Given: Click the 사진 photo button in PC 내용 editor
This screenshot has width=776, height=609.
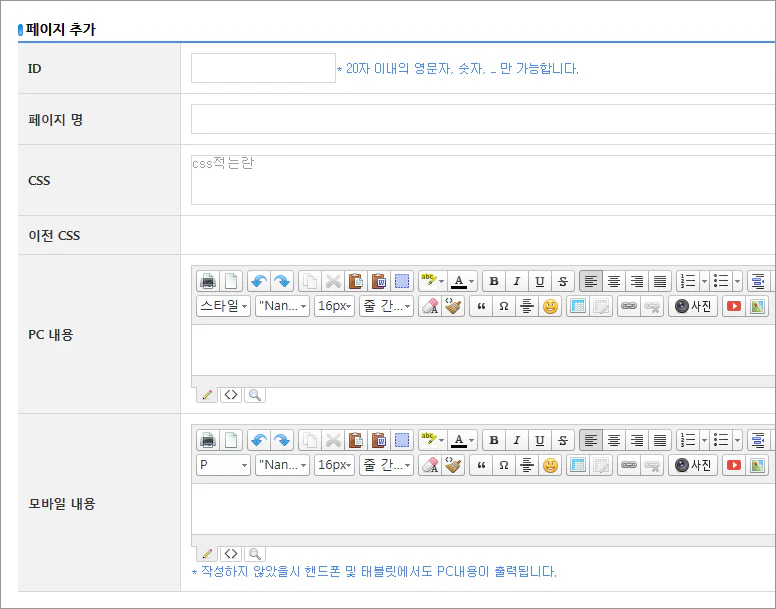Looking at the screenshot, I should 693,306.
